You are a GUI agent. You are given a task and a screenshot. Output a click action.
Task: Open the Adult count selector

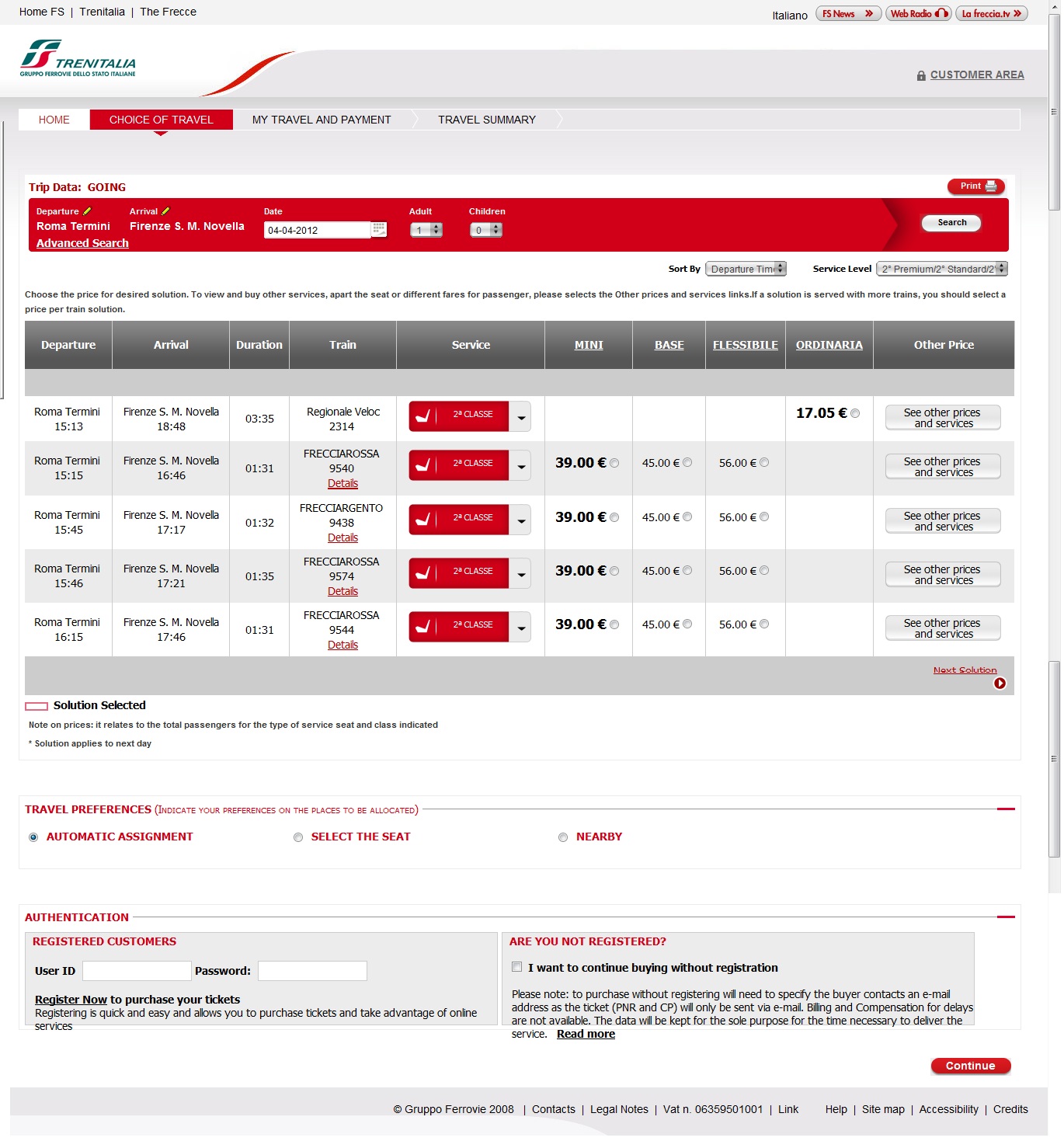pyautogui.click(x=426, y=230)
